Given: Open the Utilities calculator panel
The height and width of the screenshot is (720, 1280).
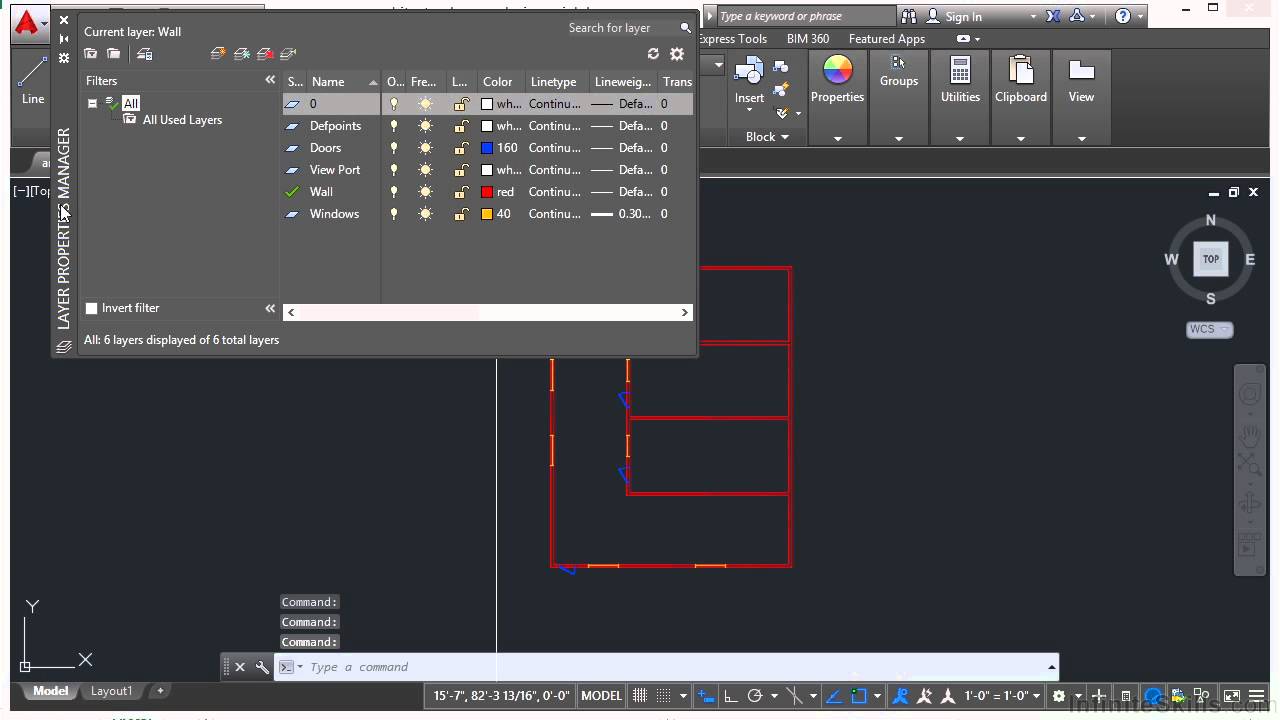Looking at the screenshot, I should 960,80.
